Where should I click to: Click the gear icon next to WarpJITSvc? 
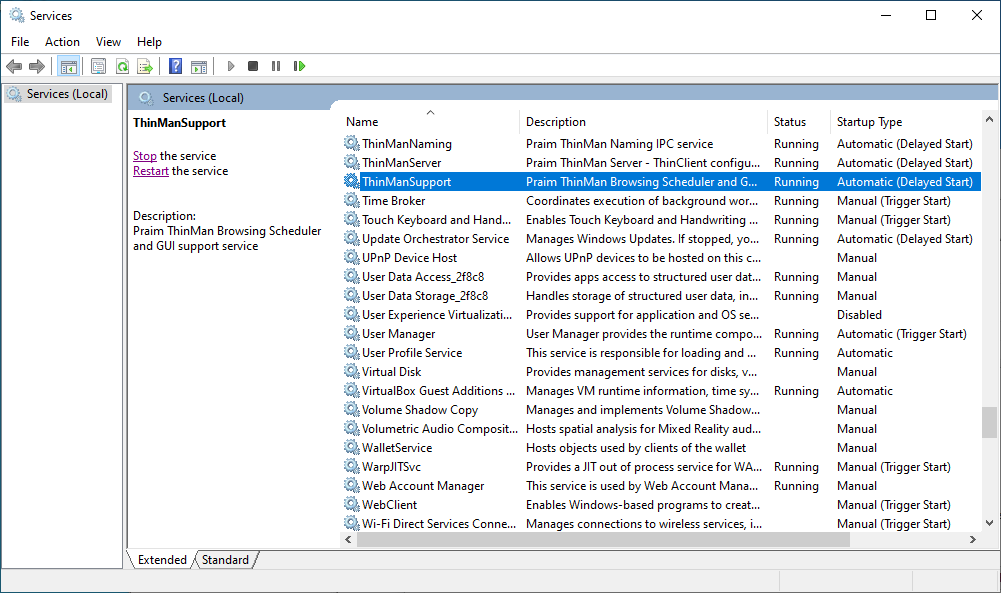pos(352,466)
